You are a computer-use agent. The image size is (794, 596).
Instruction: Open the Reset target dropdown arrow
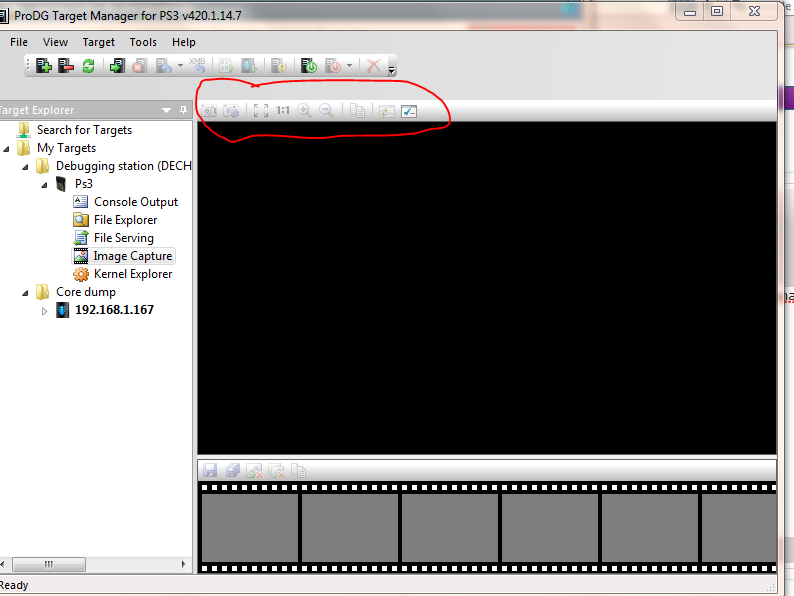point(180,66)
